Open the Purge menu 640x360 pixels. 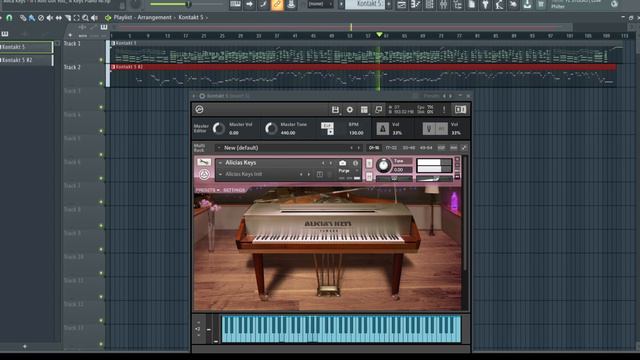point(344,171)
